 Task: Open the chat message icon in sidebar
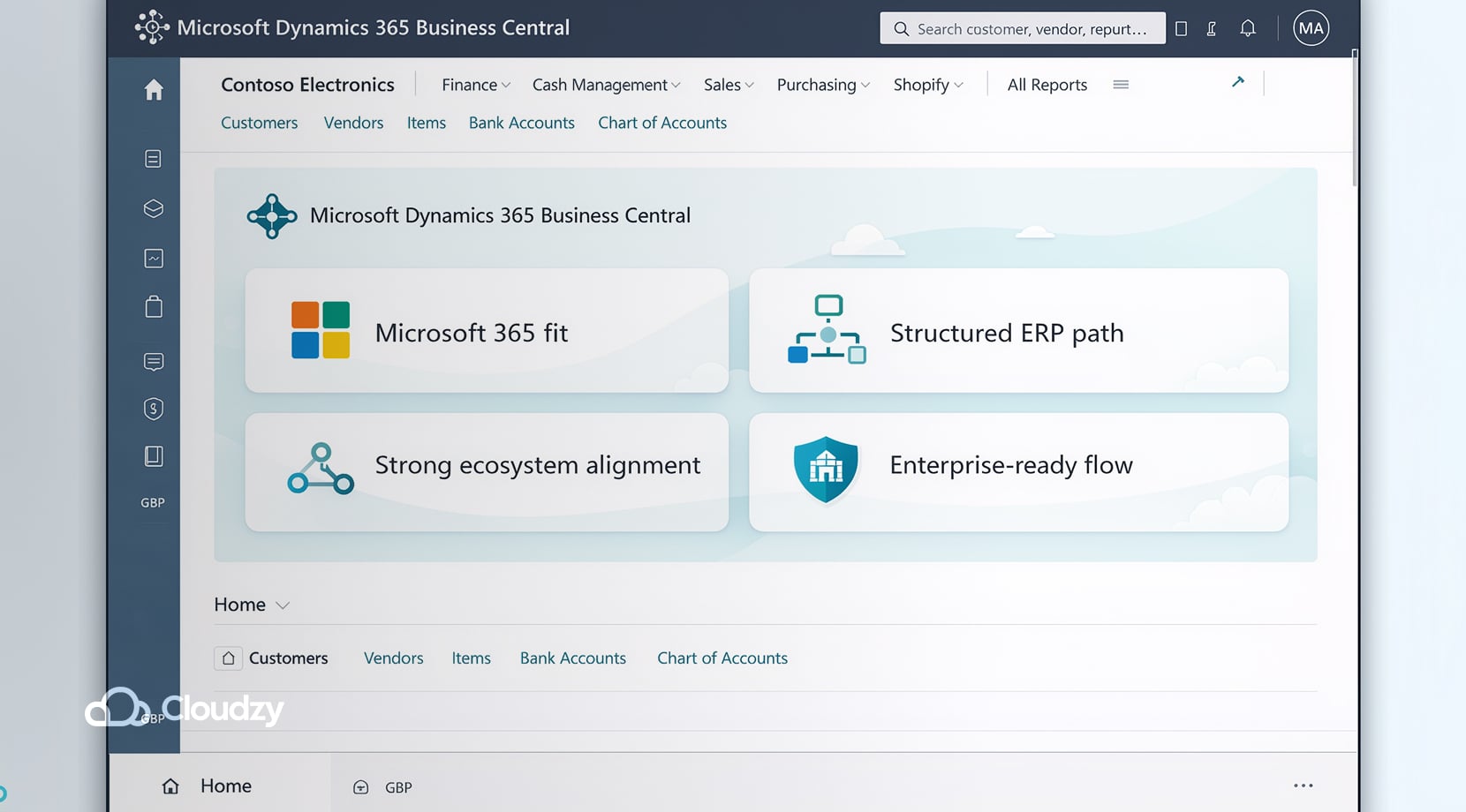pyautogui.click(x=154, y=362)
